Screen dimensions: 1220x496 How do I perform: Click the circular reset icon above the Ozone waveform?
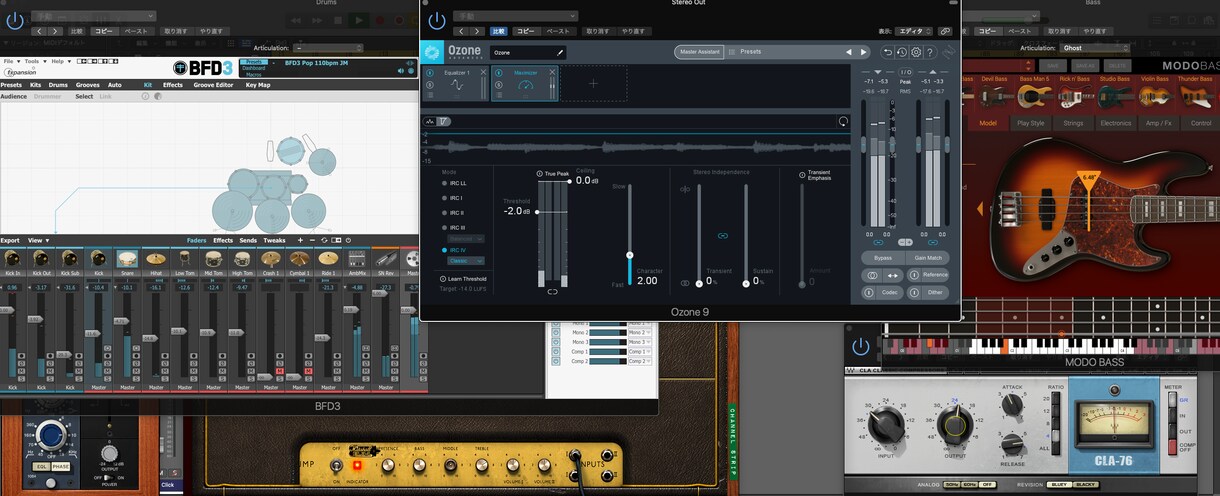[x=843, y=121]
